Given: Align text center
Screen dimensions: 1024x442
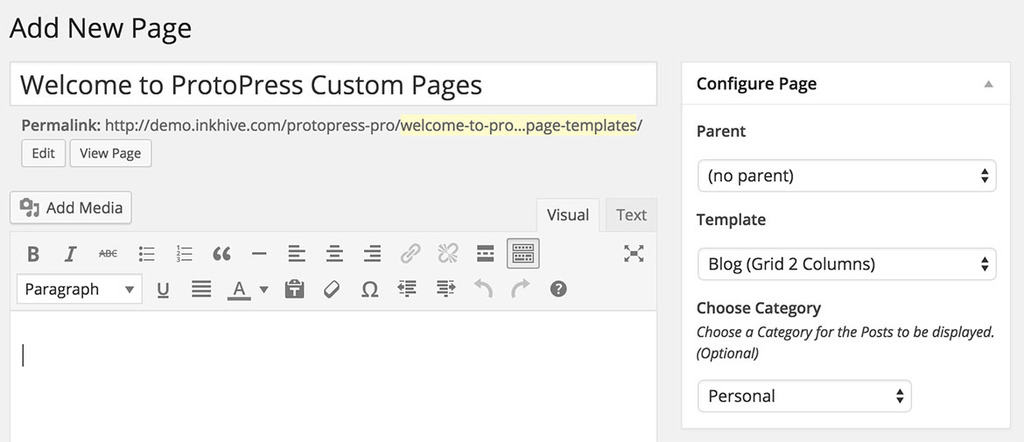Looking at the screenshot, I should tap(334, 253).
